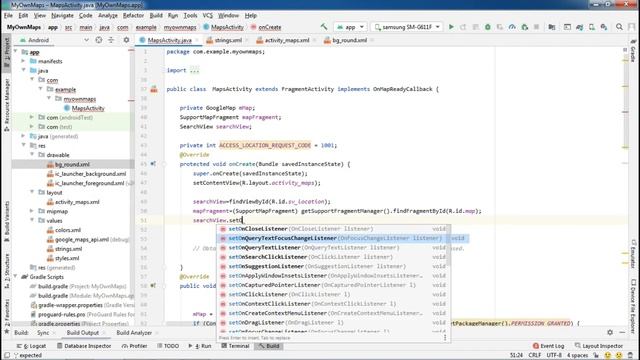Select setOnSearchClickListener completion suggestion
This screenshot has height=360, width=640.
pyautogui.click(x=333, y=257)
